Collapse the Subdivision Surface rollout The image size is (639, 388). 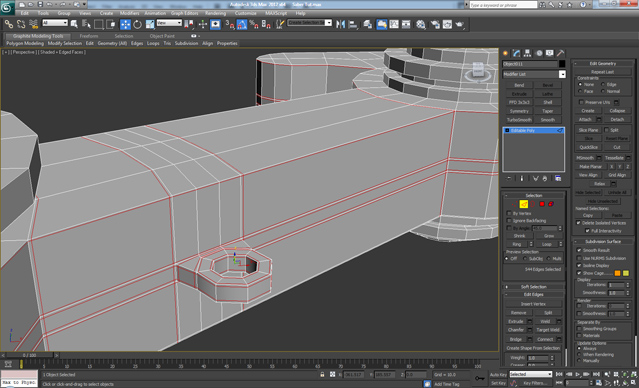click(603, 242)
